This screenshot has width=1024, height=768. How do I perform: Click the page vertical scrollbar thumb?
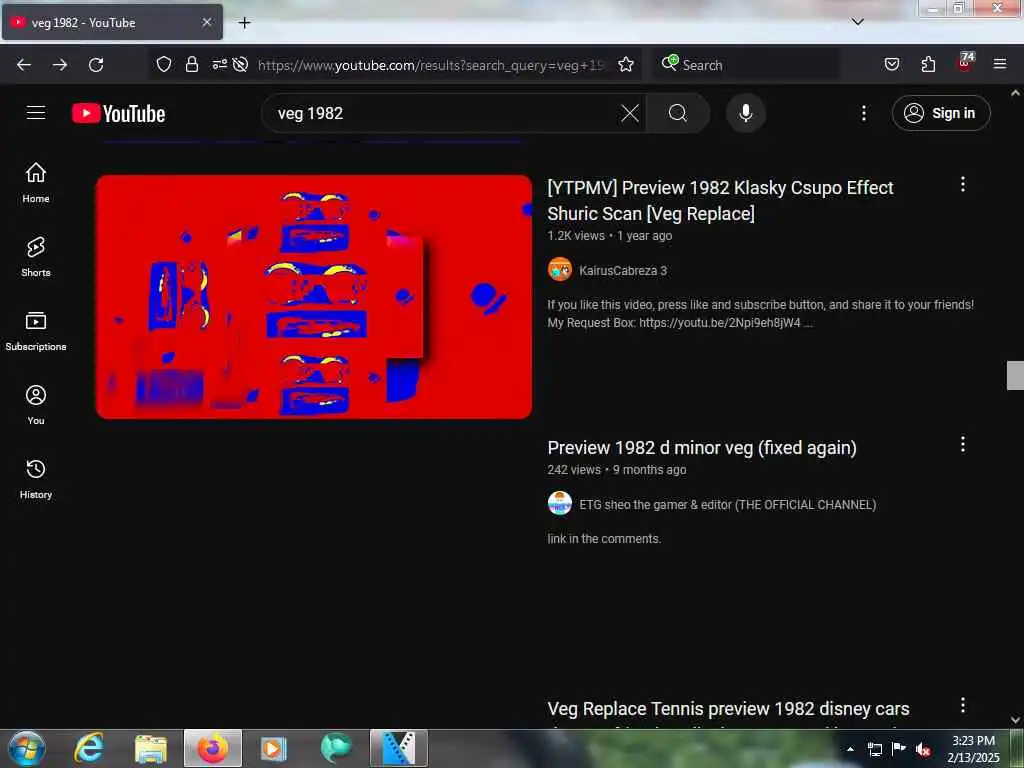(x=1015, y=375)
